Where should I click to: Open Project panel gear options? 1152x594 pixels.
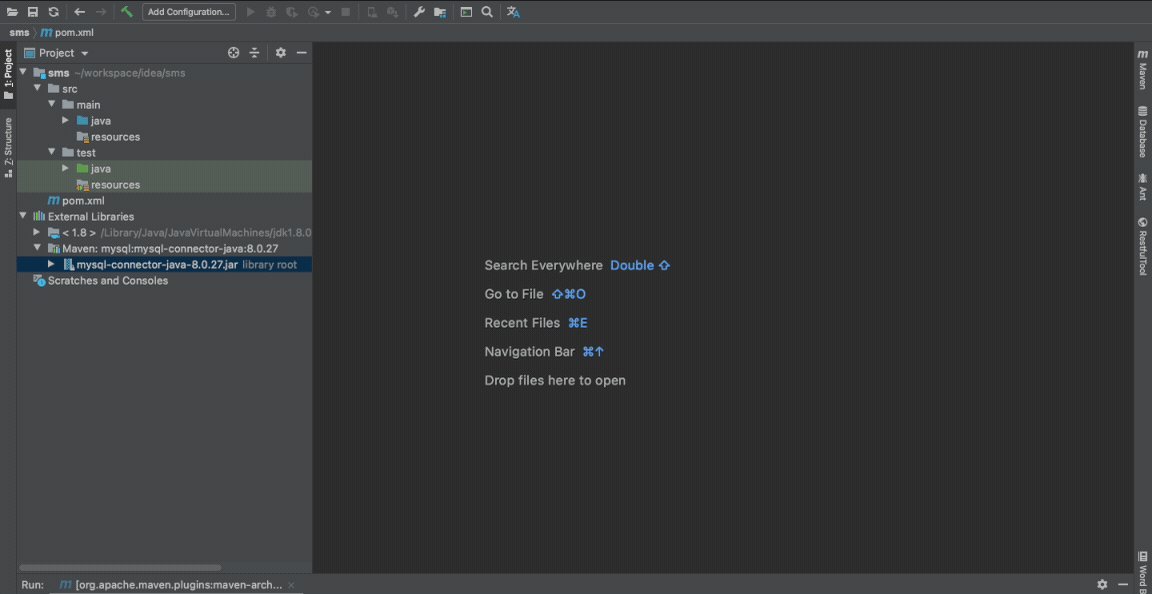pos(281,53)
